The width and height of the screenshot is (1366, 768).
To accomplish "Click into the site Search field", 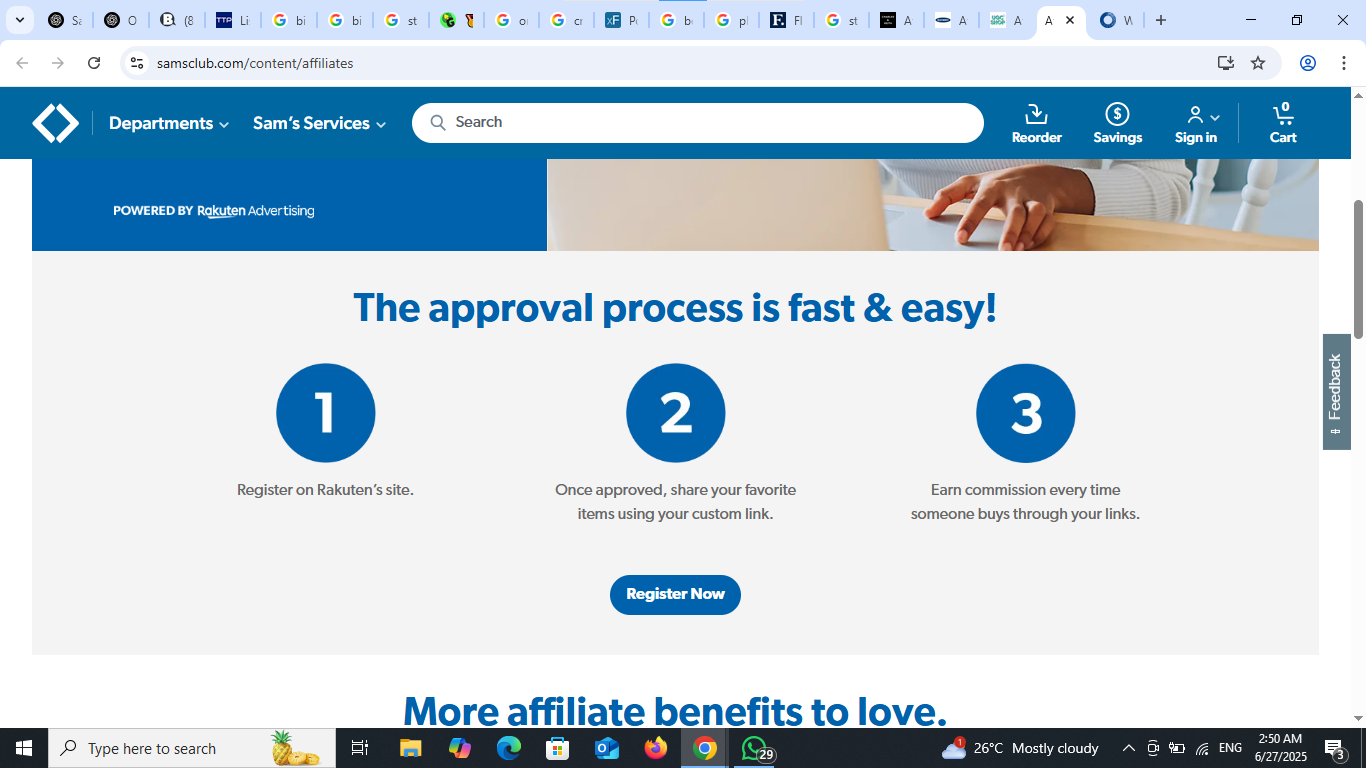I will 698,122.
